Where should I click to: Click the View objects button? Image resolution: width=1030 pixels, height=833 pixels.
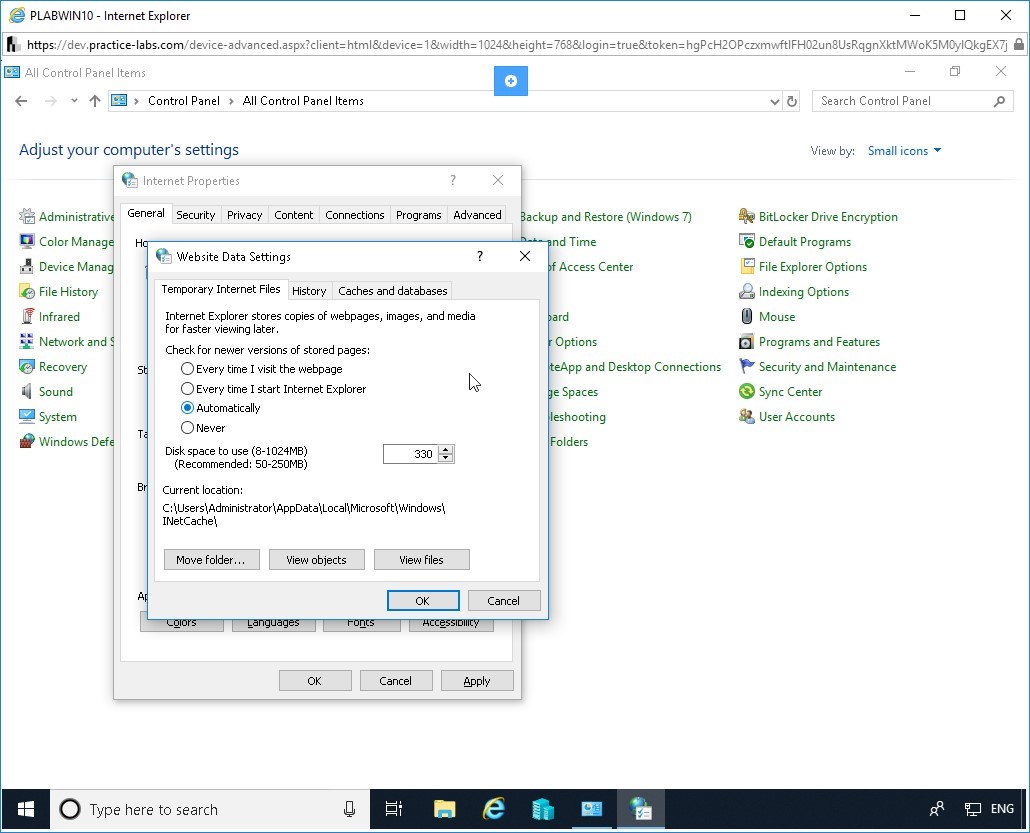316,560
